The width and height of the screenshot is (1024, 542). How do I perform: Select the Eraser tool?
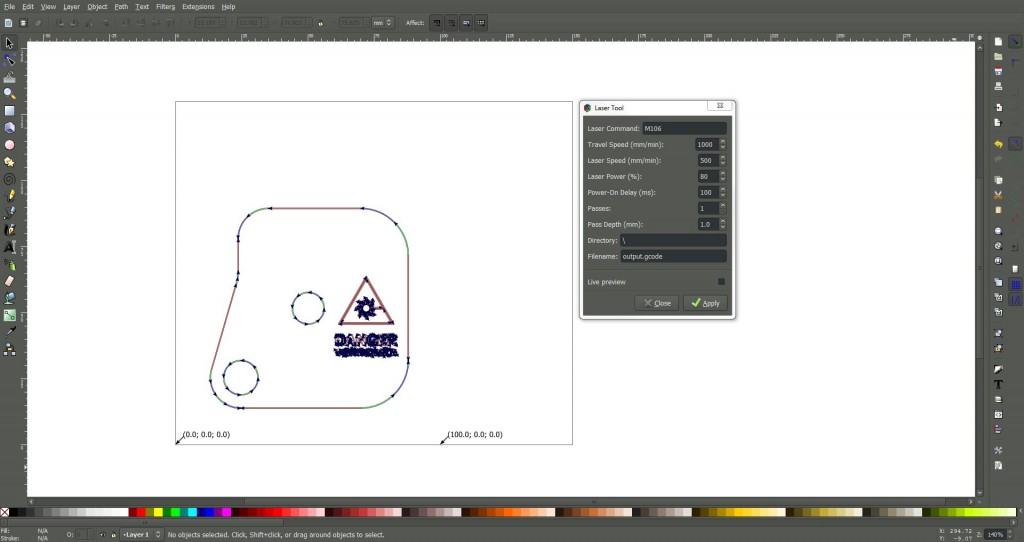point(9,281)
